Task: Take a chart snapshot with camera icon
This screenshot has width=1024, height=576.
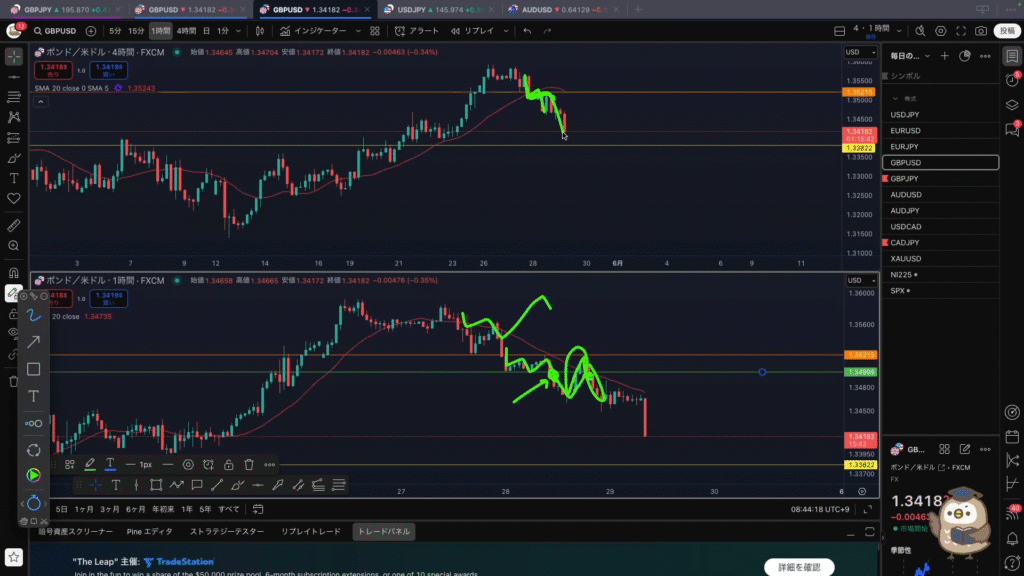Action: (981, 31)
